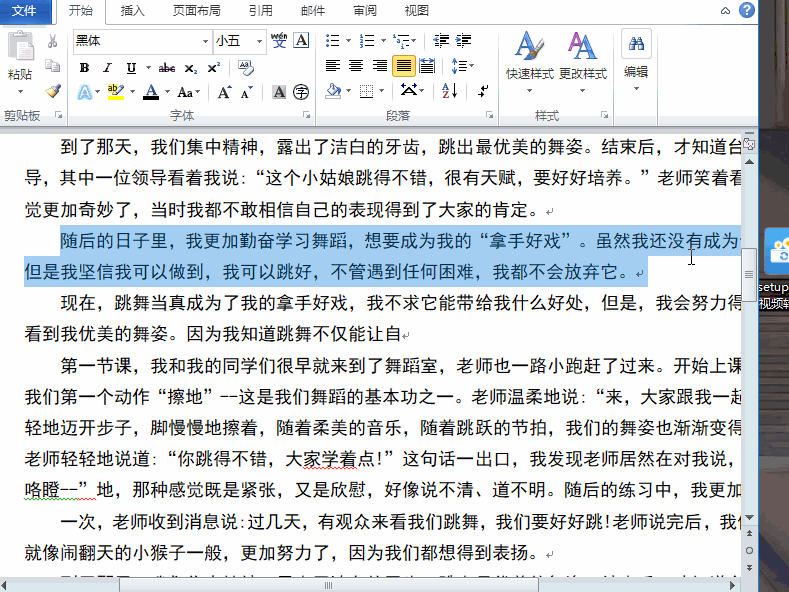This screenshot has width=789, height=592.
Task: Apply the yellow text highlight color
Action: 115,92
